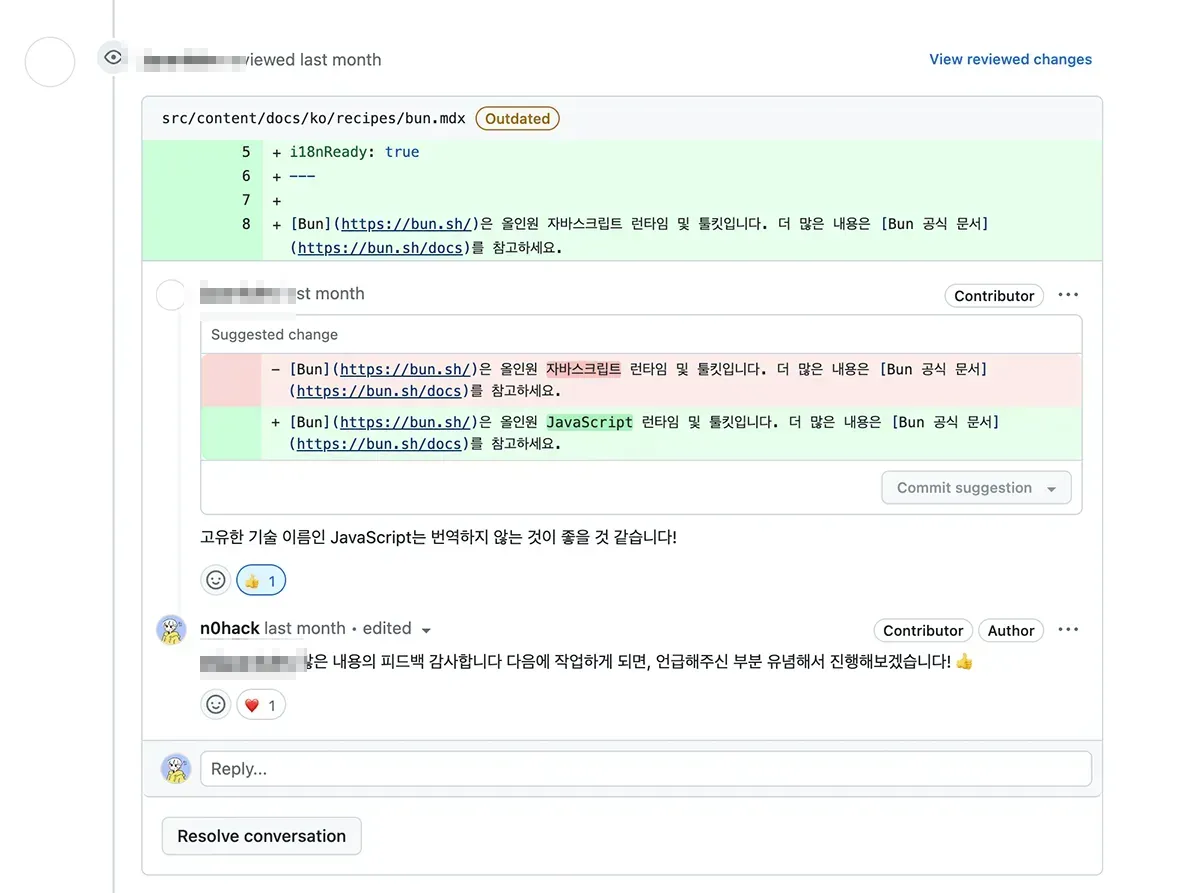Add emoji reaction to n0hack comment

click(215, 705)
